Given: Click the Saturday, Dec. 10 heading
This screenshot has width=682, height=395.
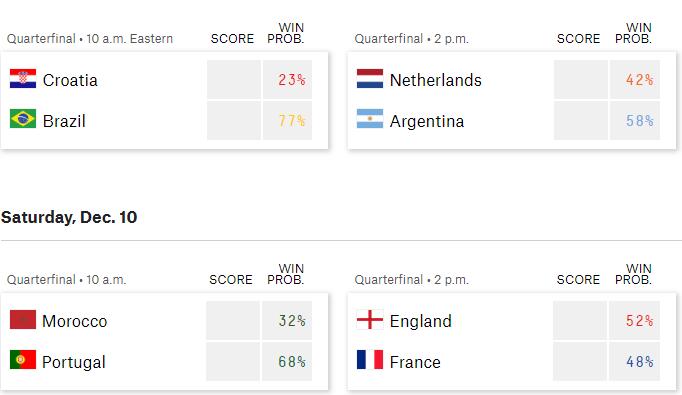Looking at the screenshot, I should point(69,217).
